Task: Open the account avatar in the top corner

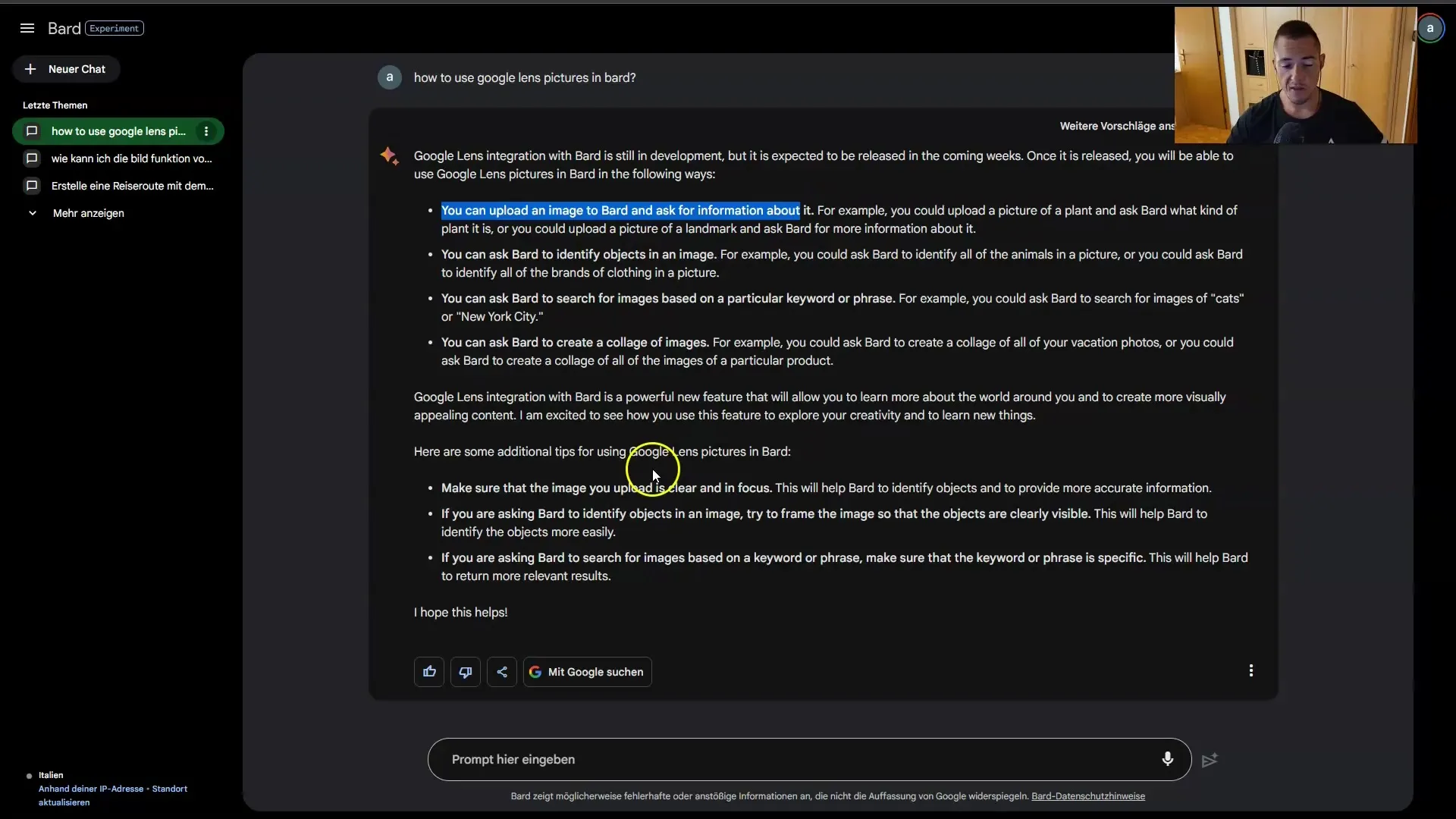Action: click(1430, 29)
